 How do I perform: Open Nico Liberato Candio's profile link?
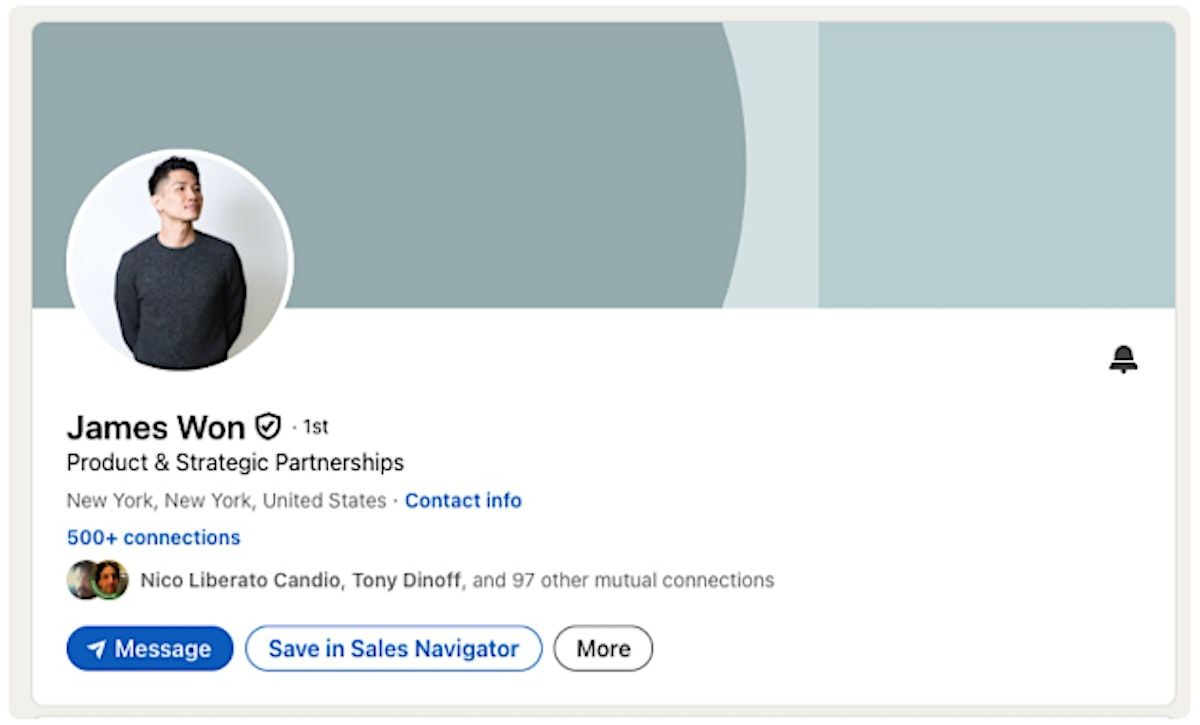click(x=240, y=580)
